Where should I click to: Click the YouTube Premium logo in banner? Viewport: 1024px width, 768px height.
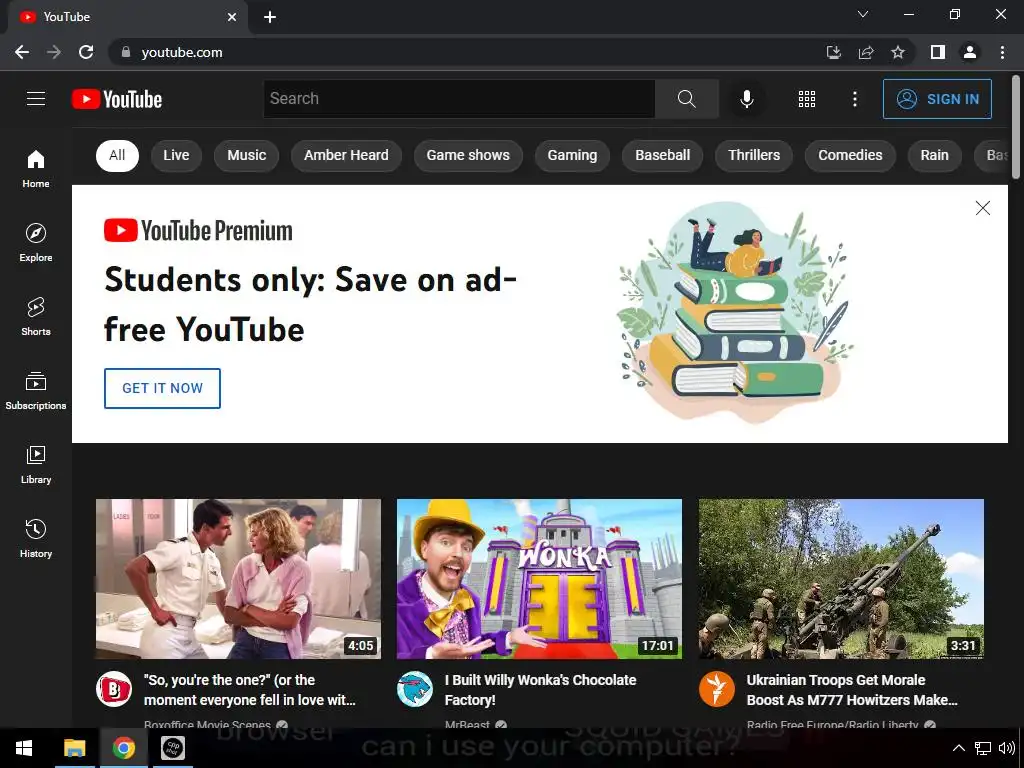[199, 231]
